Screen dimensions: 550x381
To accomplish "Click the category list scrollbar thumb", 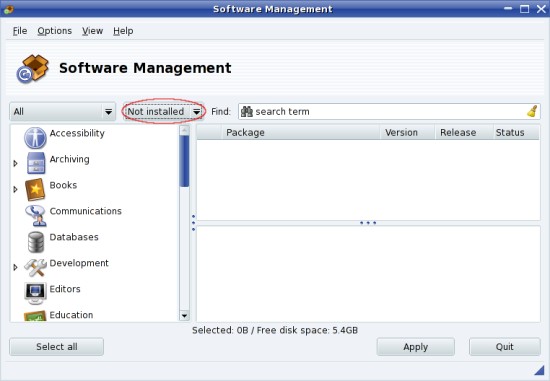I will (x=184, y=161).
